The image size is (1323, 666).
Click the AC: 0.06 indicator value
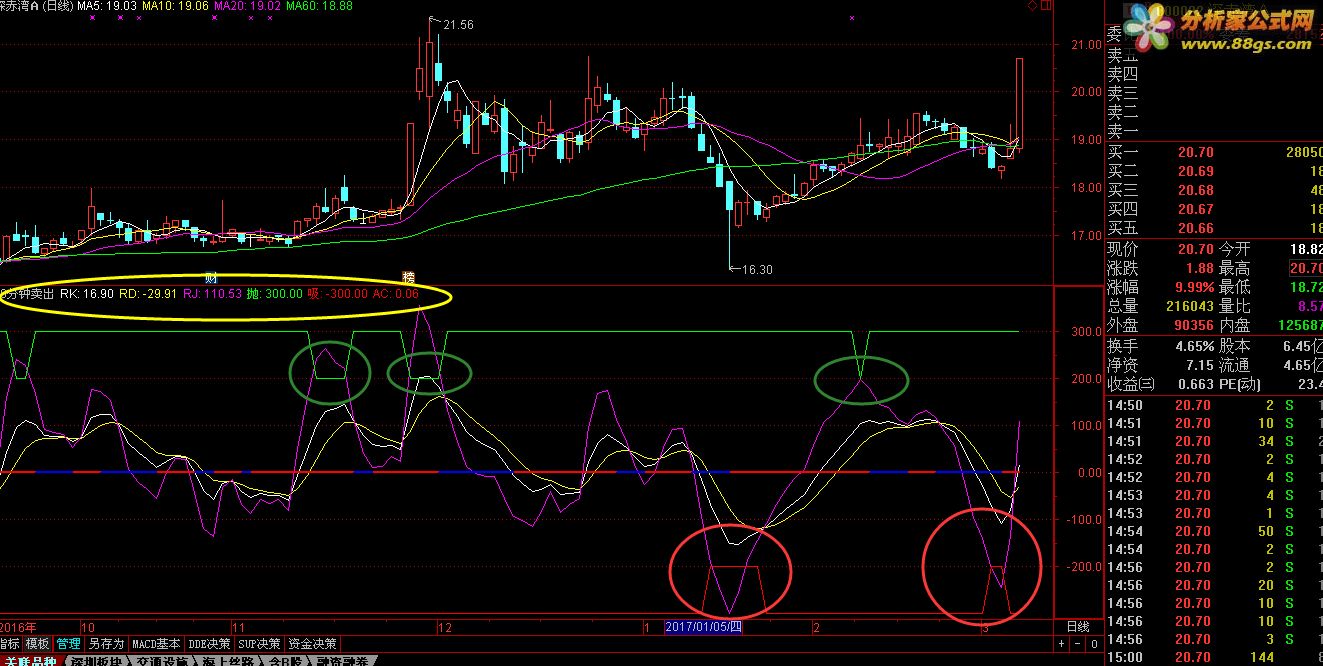point(396,294)
